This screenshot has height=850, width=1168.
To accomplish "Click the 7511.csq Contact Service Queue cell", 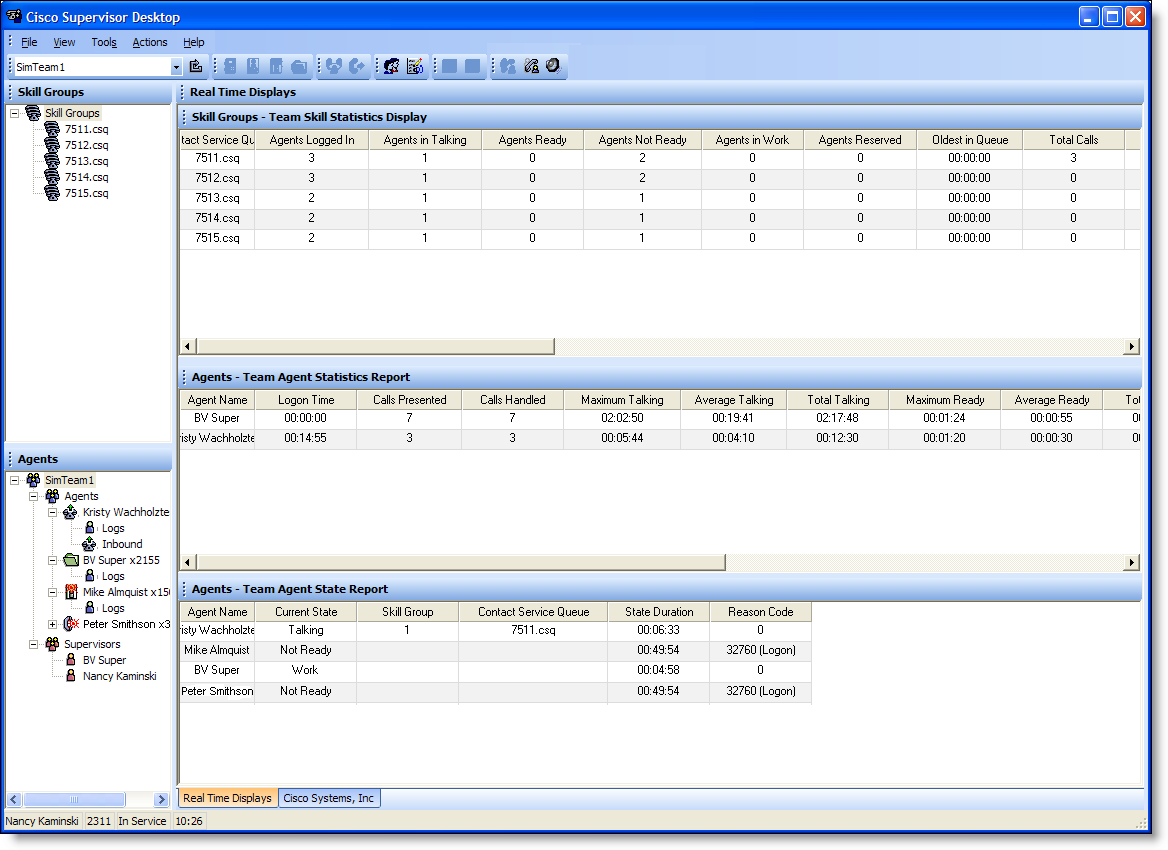I will tap(533, 630).
